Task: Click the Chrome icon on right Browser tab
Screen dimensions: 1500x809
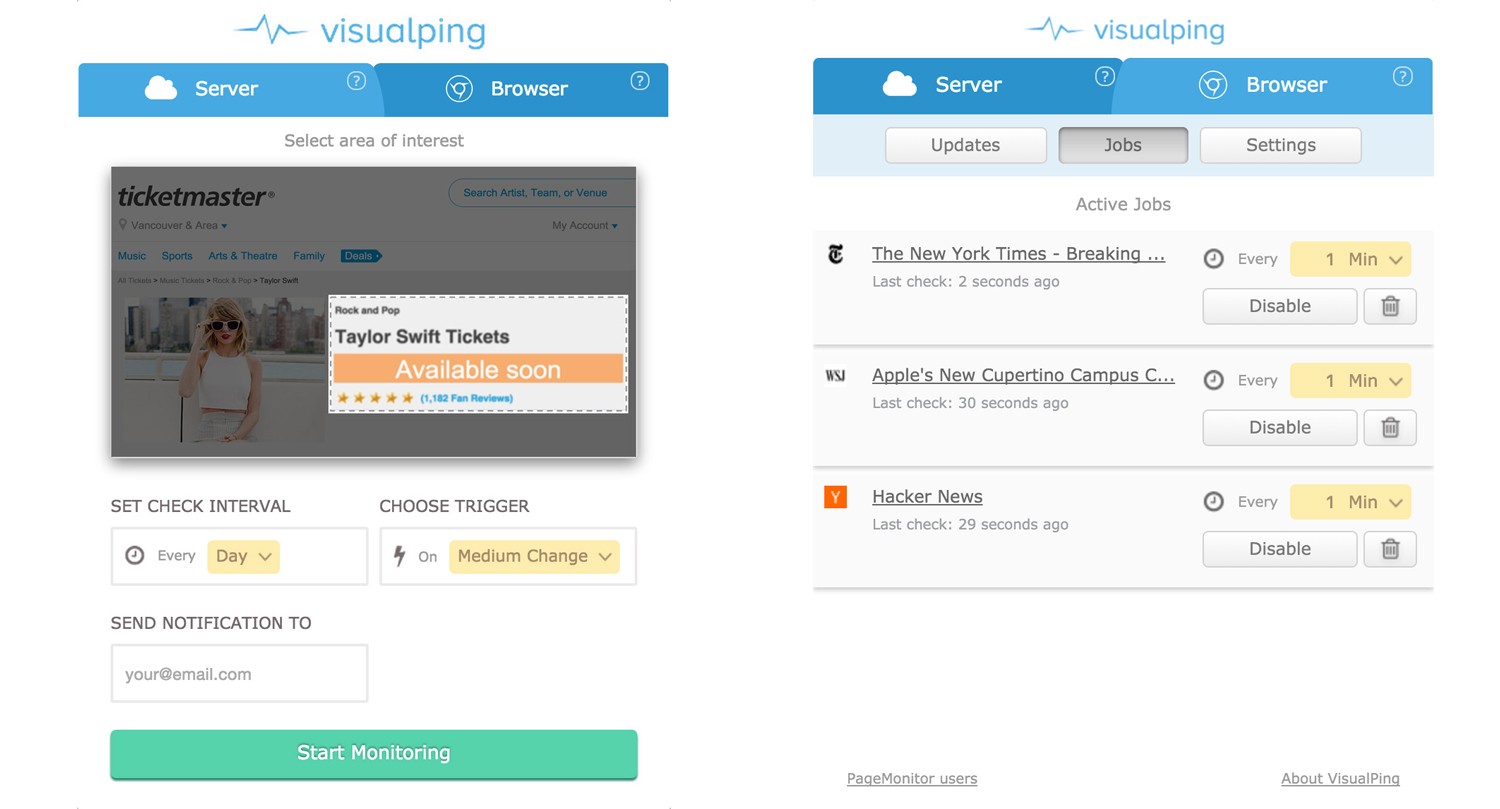Action: point(1213,85)
